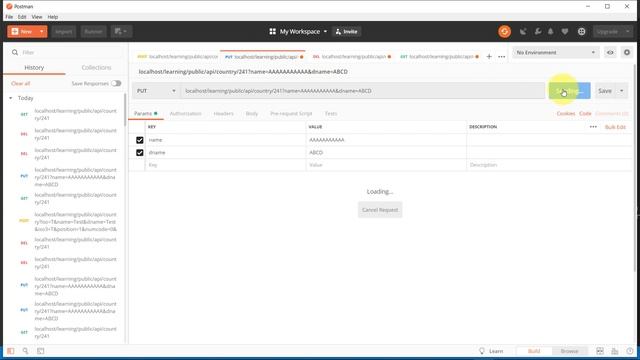Select the DEL request tab

pyautogui.click(x=351, y=56)
